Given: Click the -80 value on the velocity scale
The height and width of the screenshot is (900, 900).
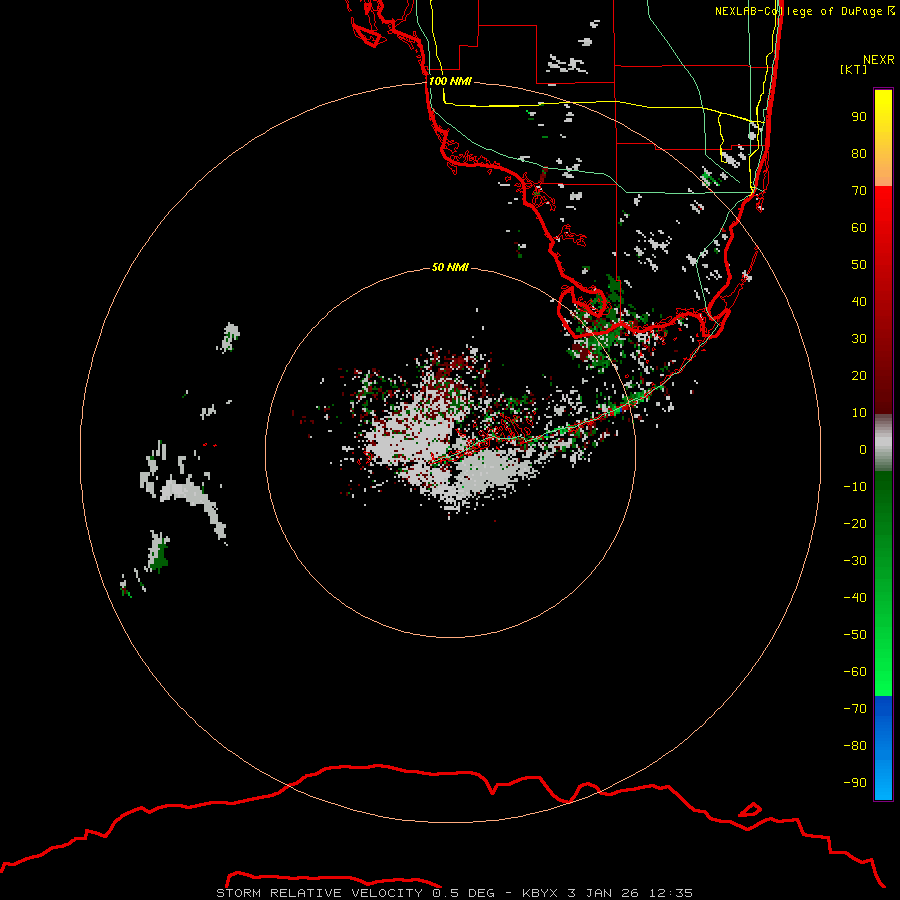Looking at the screenshot, I should pos(855,746).
